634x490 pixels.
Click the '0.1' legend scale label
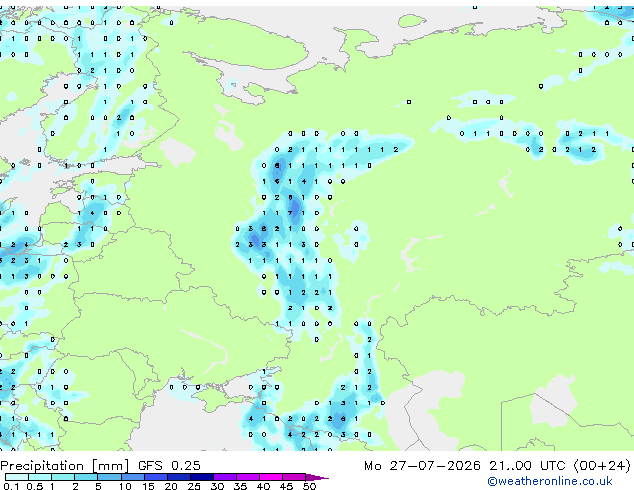click(x=11, y=486)
